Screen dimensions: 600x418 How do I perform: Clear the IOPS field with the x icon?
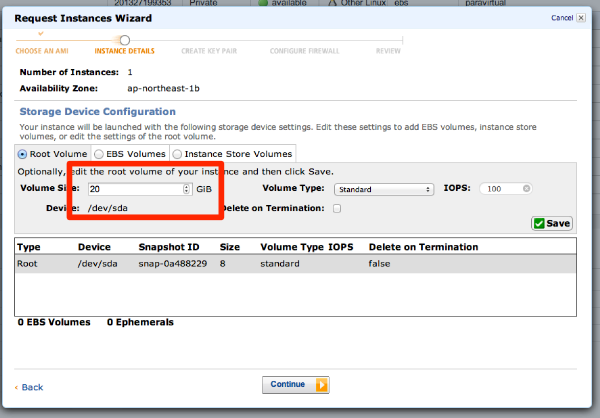[527, 188]
